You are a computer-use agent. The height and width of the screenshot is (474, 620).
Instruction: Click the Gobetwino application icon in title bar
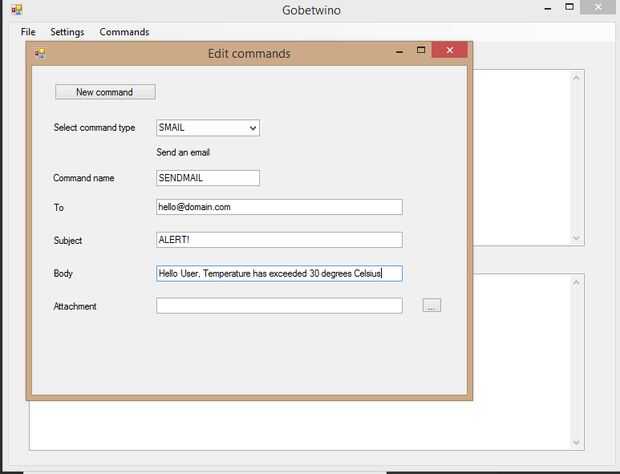click(x=17, y=9)
